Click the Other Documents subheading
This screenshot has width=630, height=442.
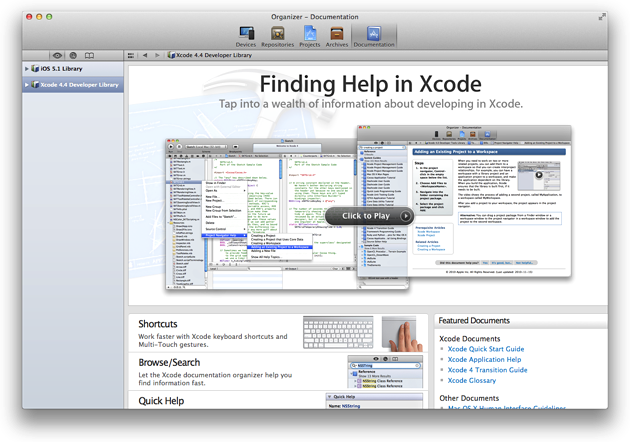click(469, 398)
